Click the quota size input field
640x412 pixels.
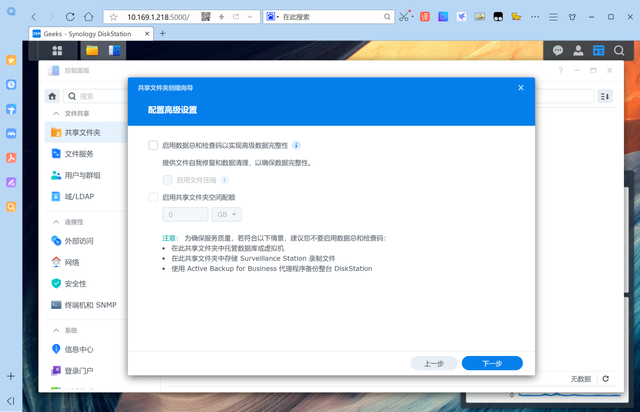click(x=184, y=214)
